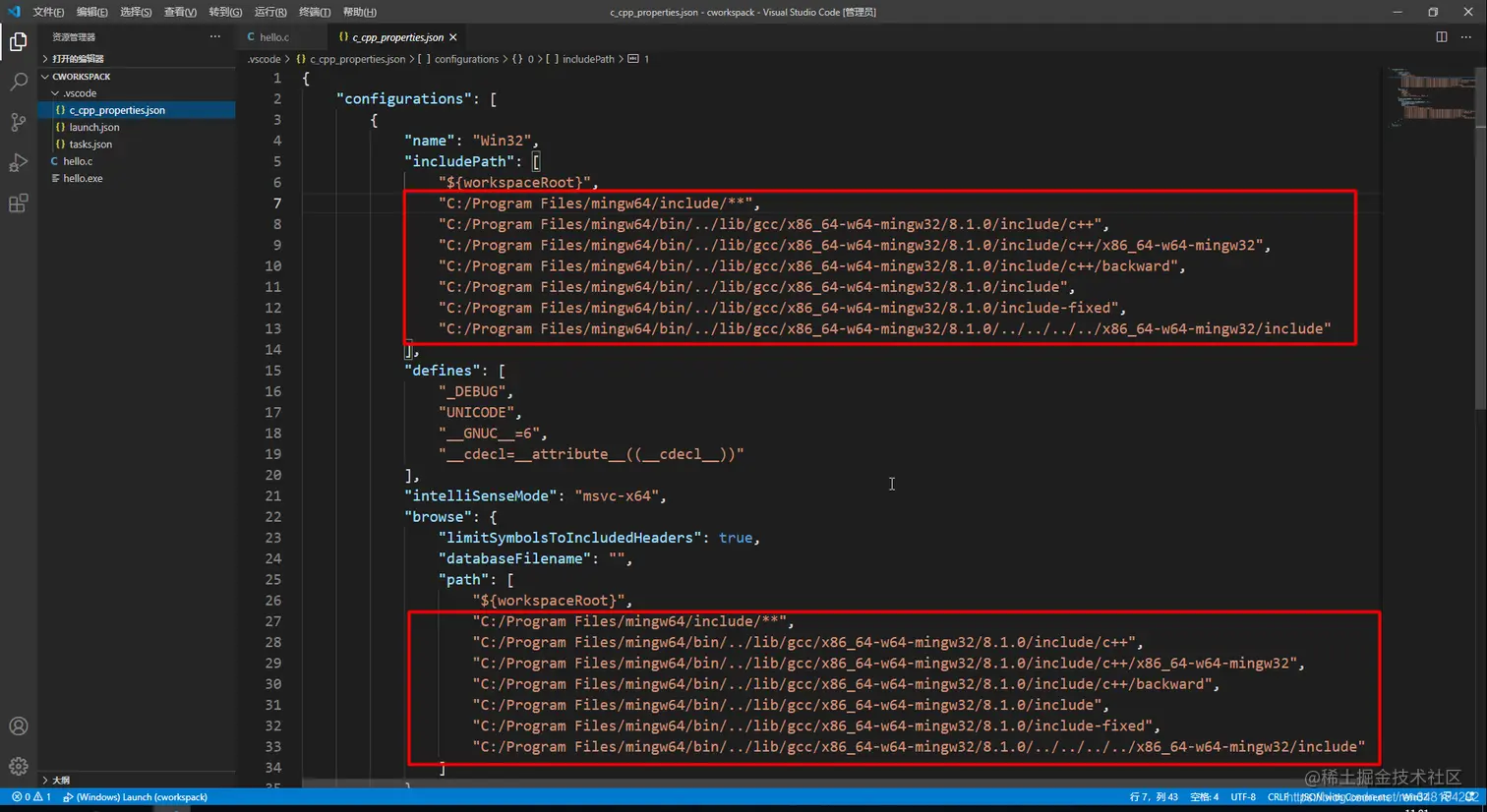Screen dimensions: 1487x812
Task: Click the VS Code logo in title bar
Action: coord(14,12)
